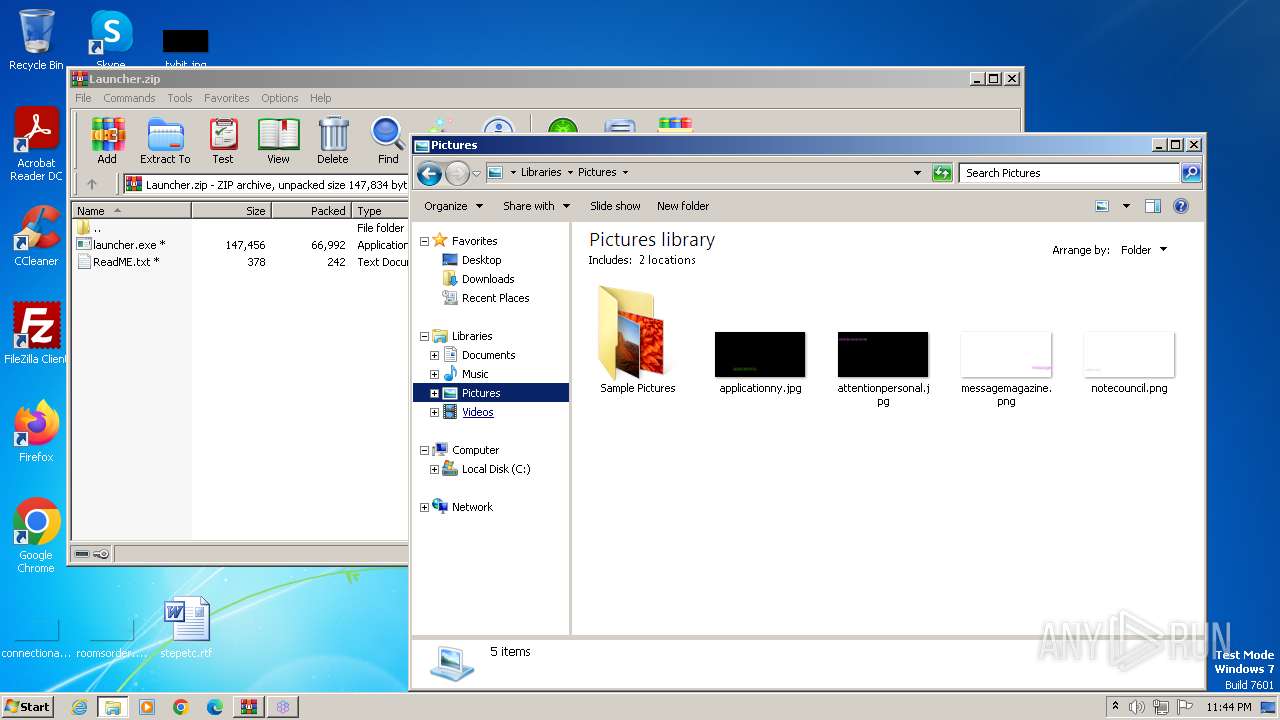Open the File menu in WinRAR

coord(83,98)
